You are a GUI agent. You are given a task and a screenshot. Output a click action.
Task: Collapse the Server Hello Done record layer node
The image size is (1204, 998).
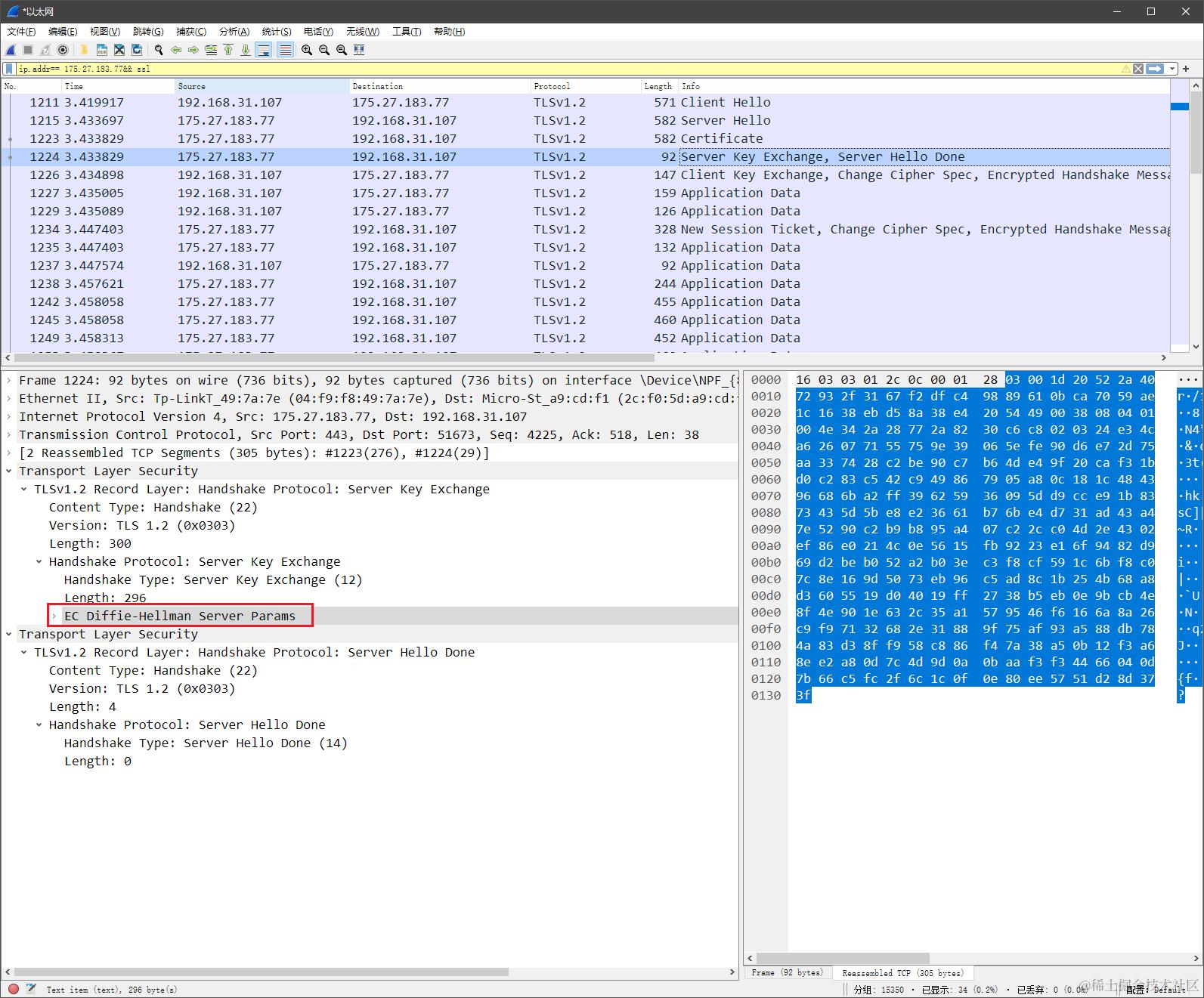click(x=24, y=652)
